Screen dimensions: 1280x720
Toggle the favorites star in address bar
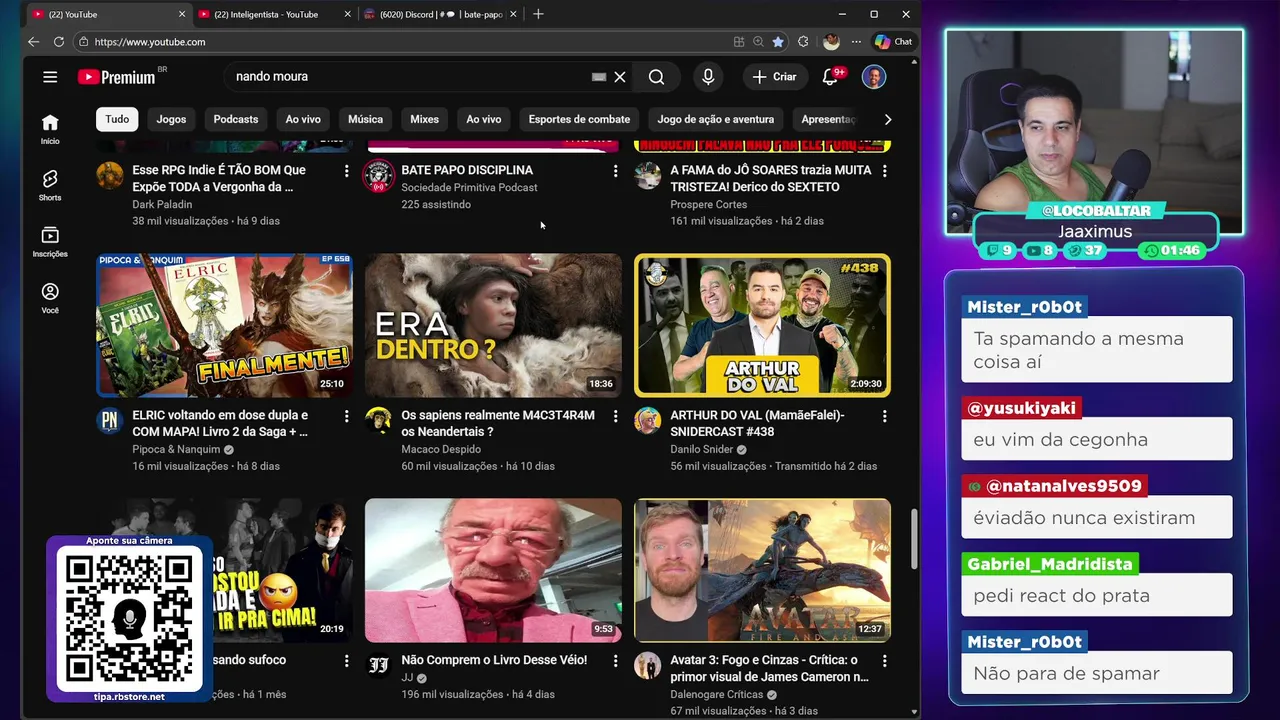tap(778, 42)
